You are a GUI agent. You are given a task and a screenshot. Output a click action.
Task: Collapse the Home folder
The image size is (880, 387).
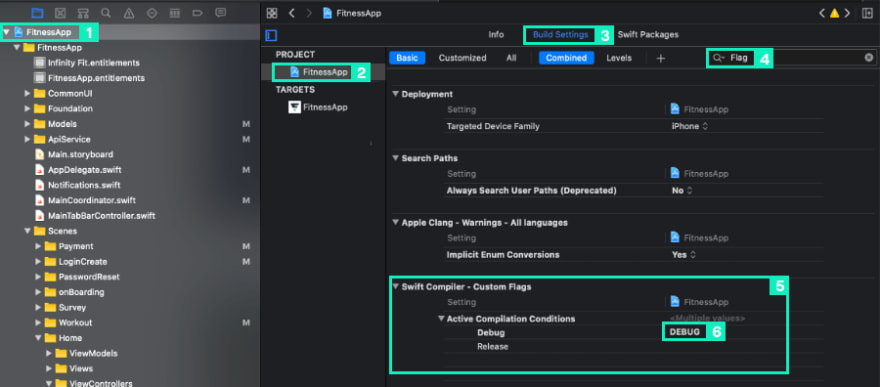38,338
